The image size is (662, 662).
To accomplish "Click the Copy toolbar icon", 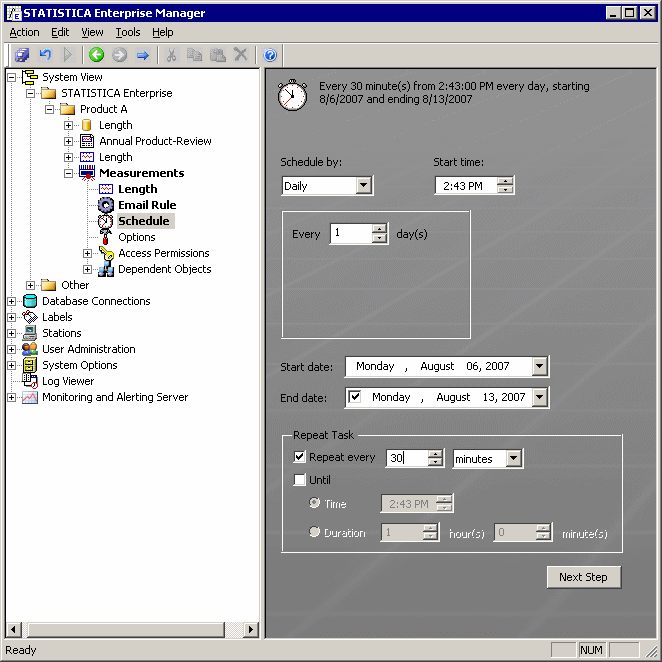I will pos(194,55).
